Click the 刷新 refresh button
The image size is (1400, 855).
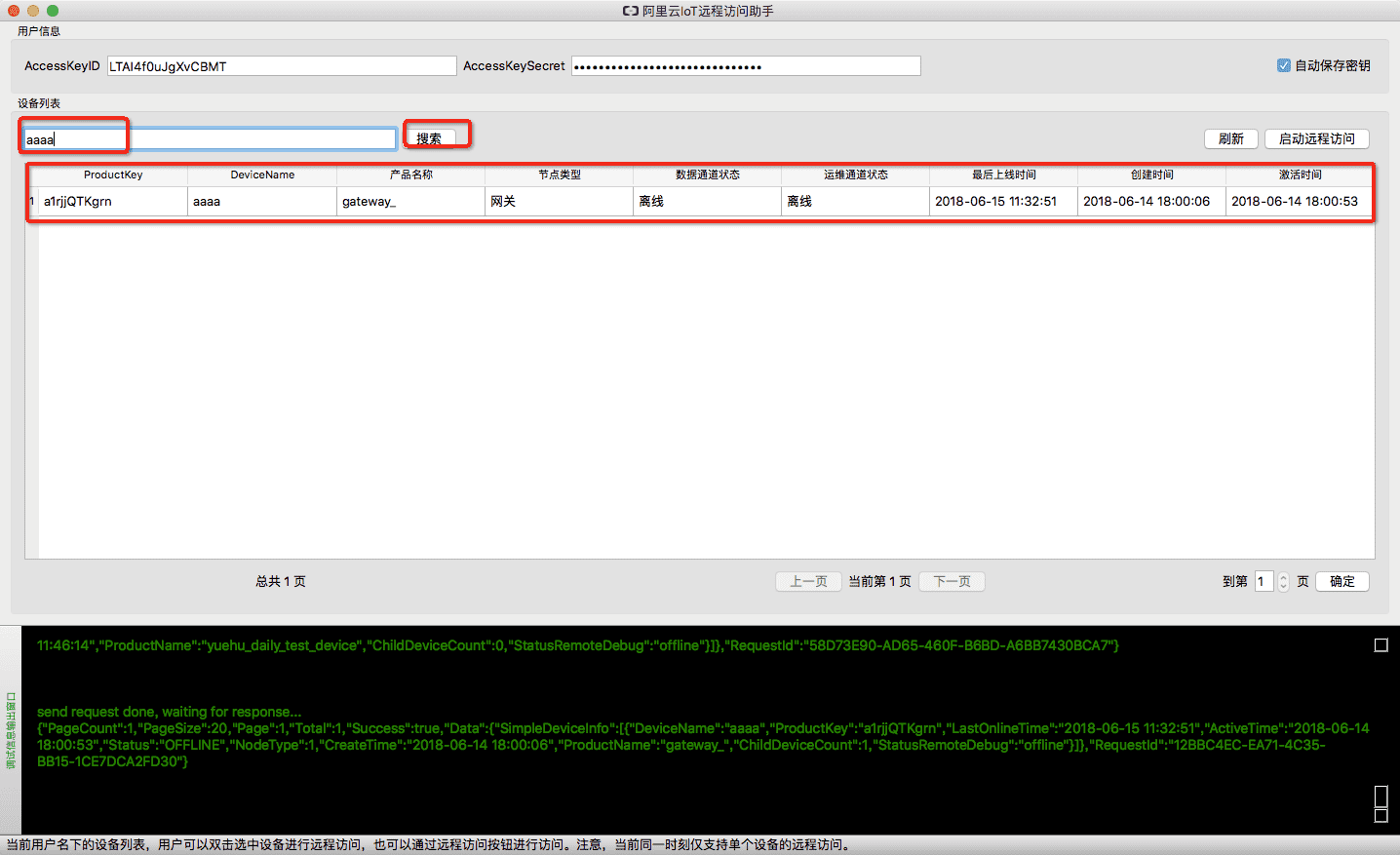(1231, 139)
